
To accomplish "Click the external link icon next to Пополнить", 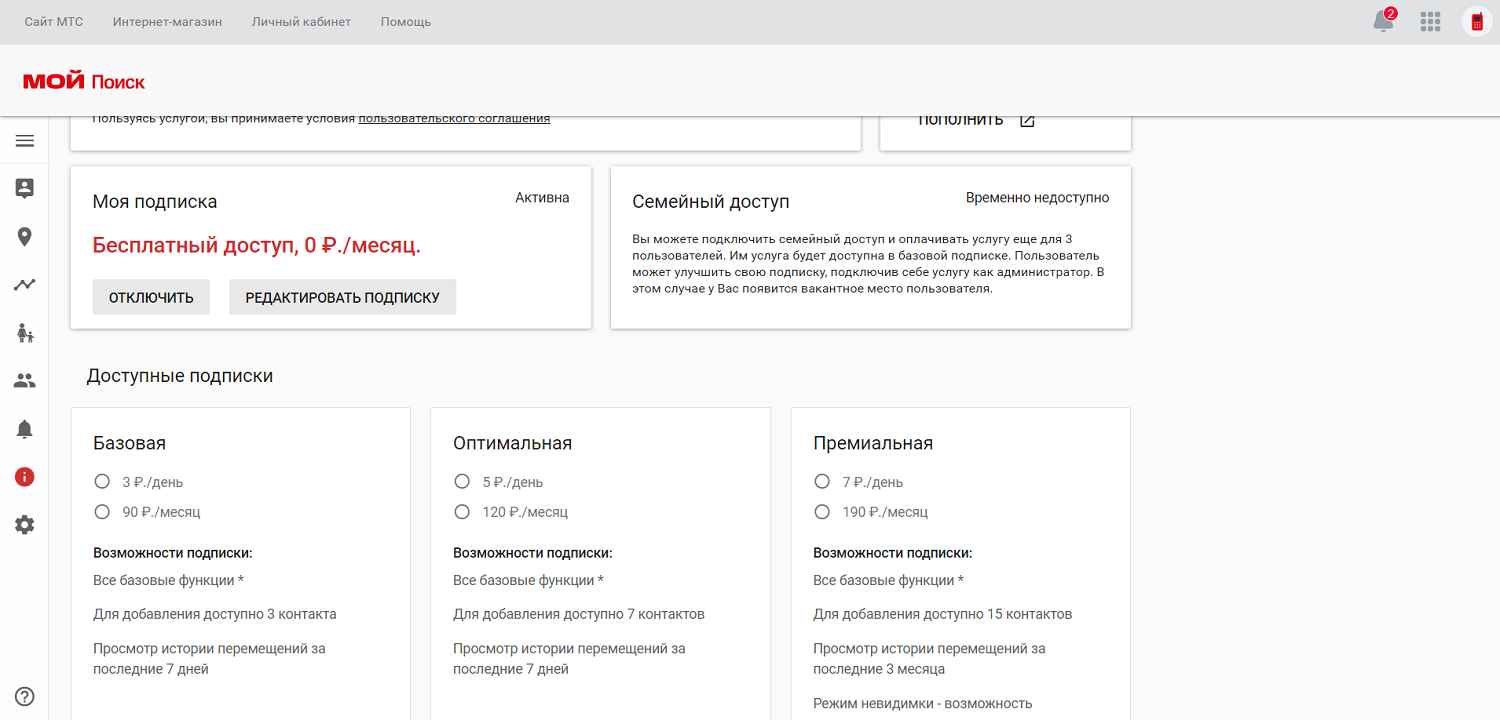I will 1027,120.
